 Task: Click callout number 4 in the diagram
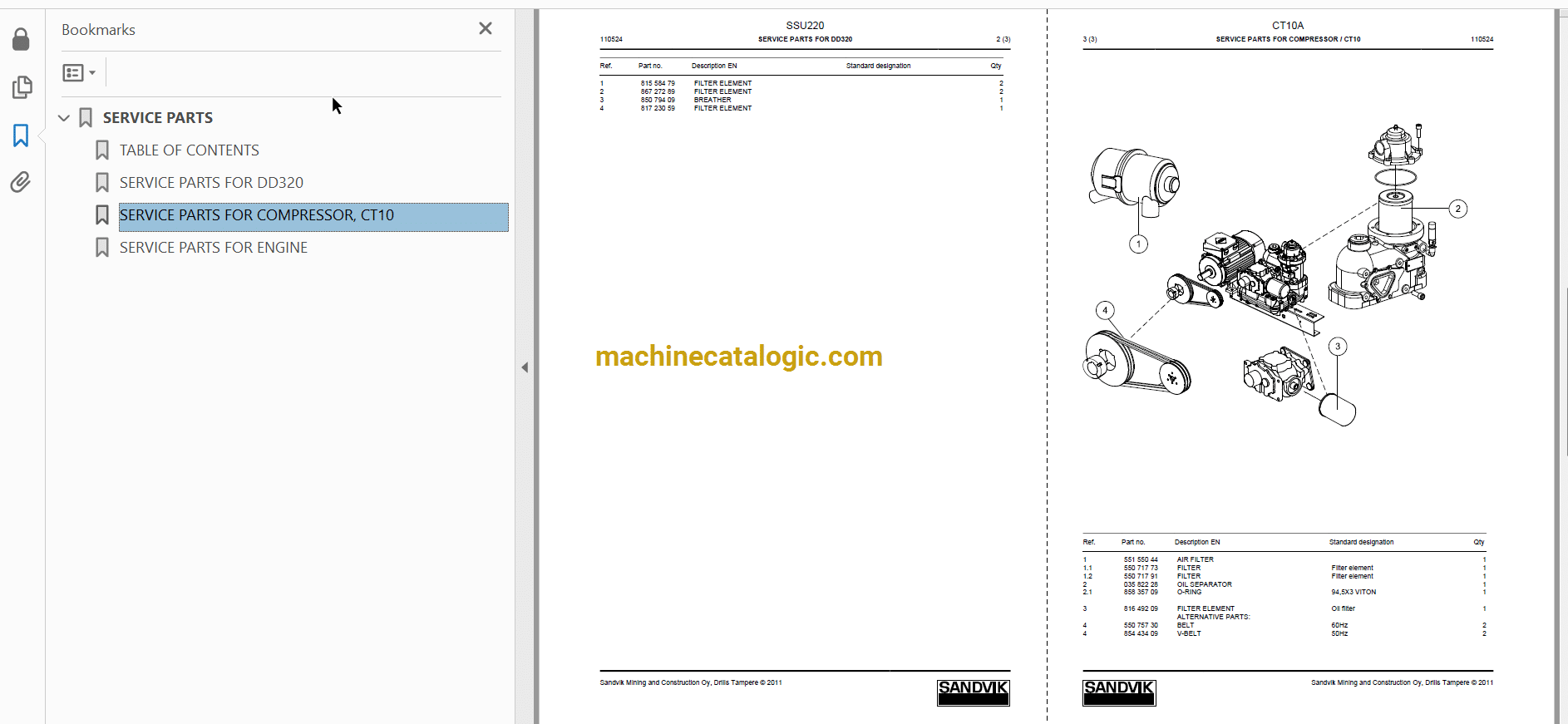[x=1105, y=310]
